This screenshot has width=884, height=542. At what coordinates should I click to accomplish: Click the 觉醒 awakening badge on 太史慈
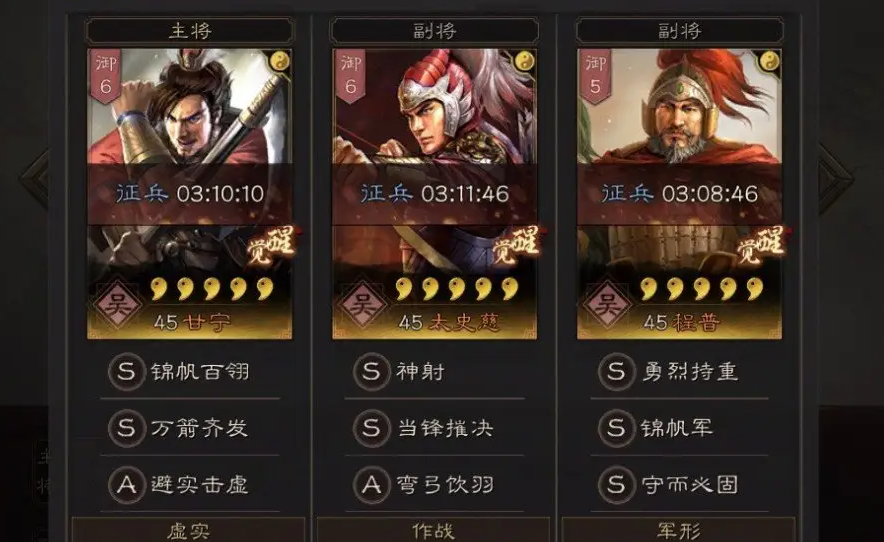pos(516,245)
